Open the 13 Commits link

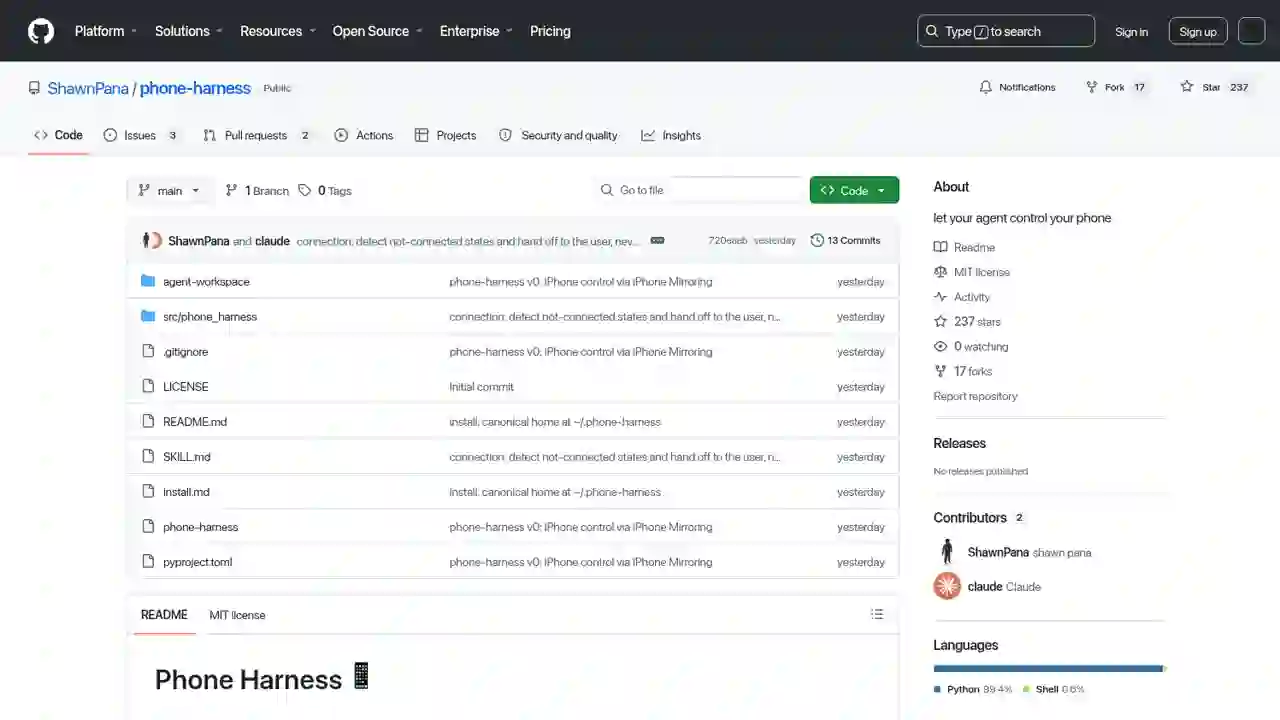(845, 240)
